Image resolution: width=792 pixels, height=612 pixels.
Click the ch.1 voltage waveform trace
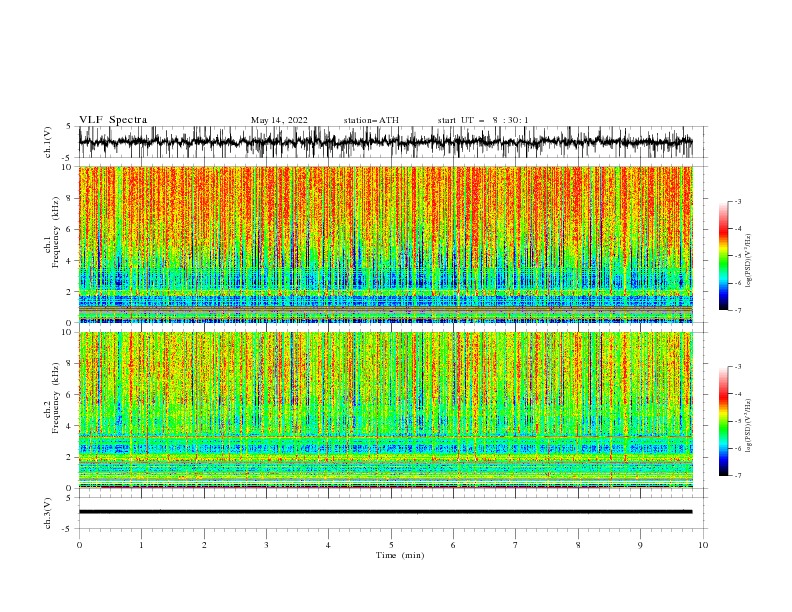point(385,142)
